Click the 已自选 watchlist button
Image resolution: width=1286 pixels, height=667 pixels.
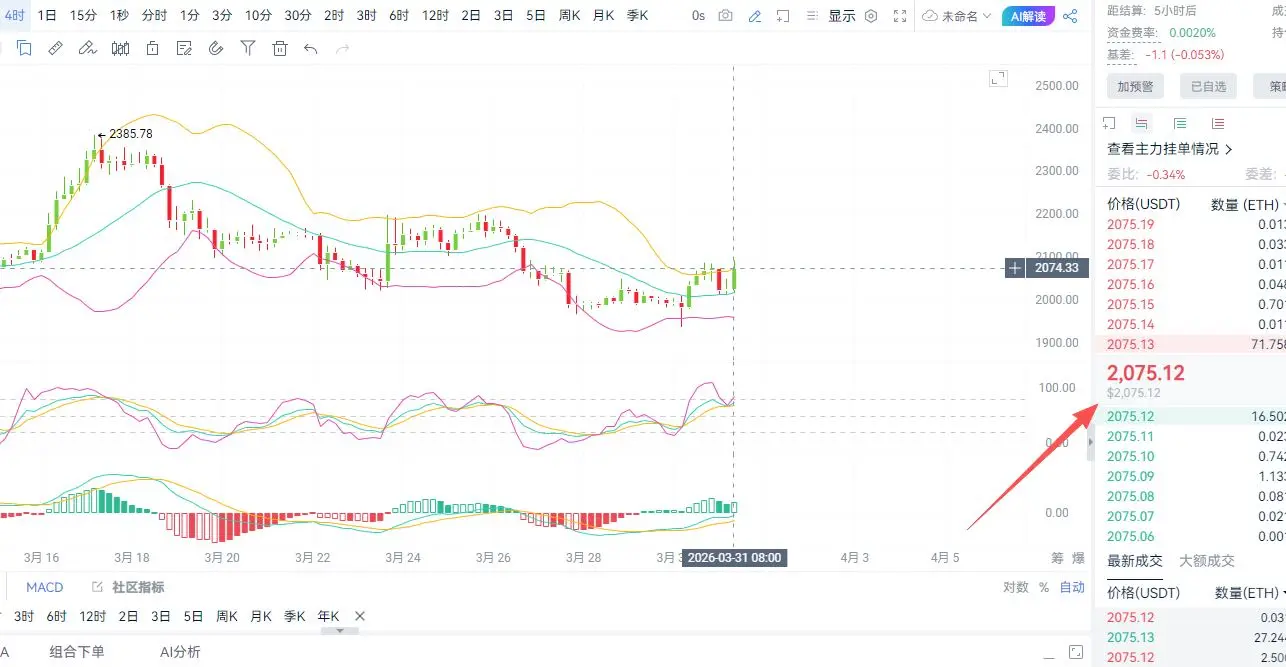pyautogui.click(x=1208, y=87)
